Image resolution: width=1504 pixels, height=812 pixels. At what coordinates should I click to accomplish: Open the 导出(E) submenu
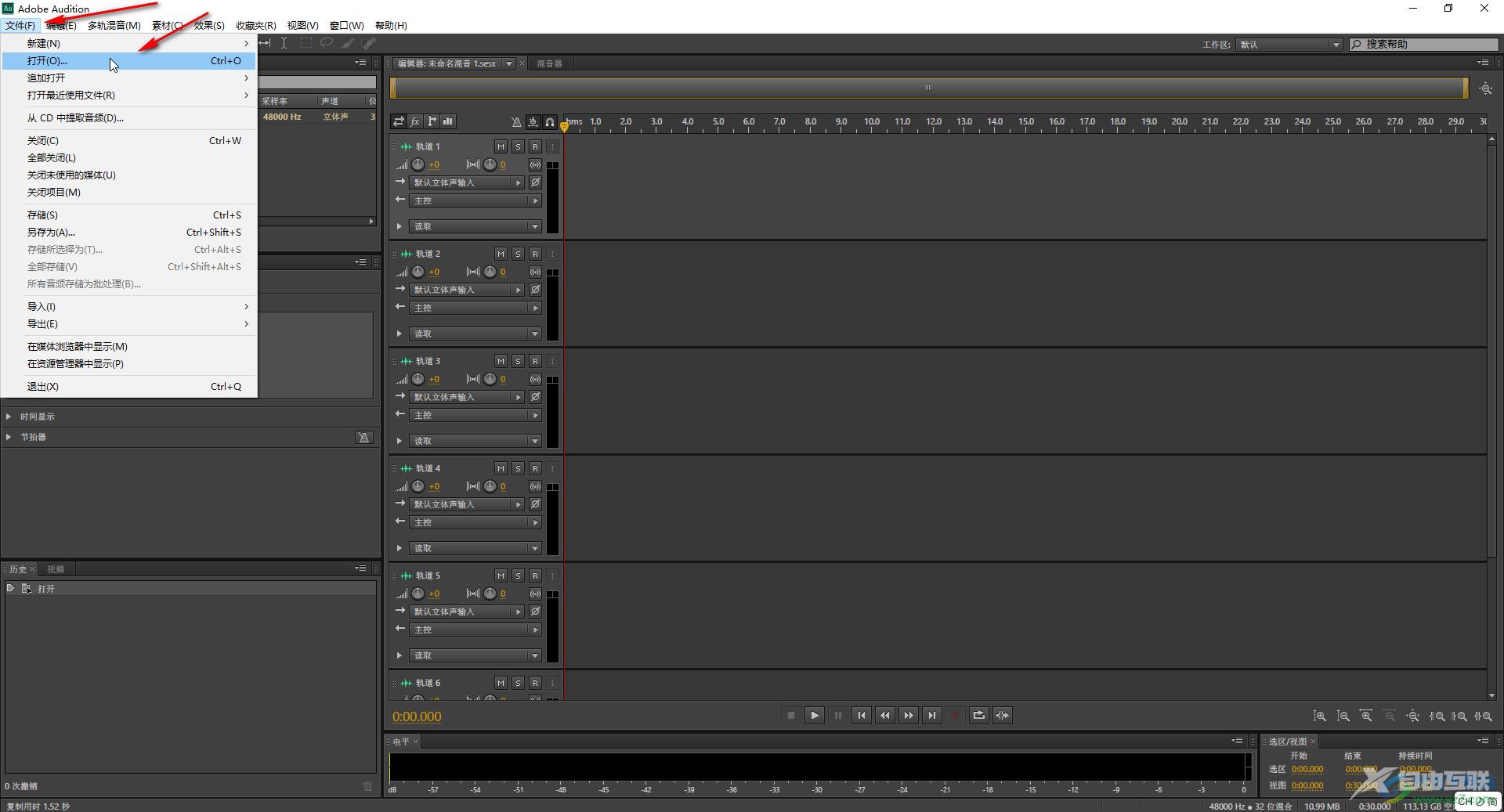pyautogui.click(x=128, y=323)
